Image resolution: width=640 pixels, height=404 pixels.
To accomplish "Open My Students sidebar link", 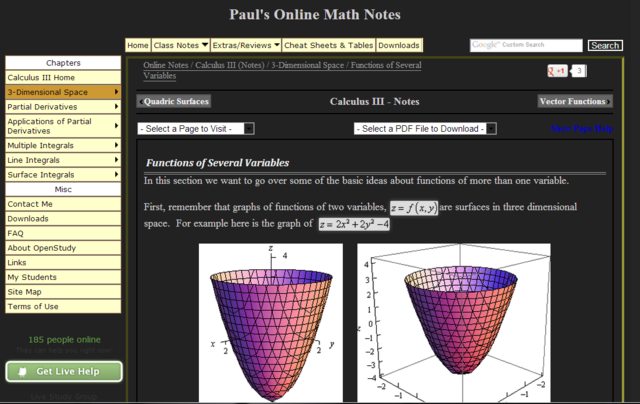I will point(63,277).
